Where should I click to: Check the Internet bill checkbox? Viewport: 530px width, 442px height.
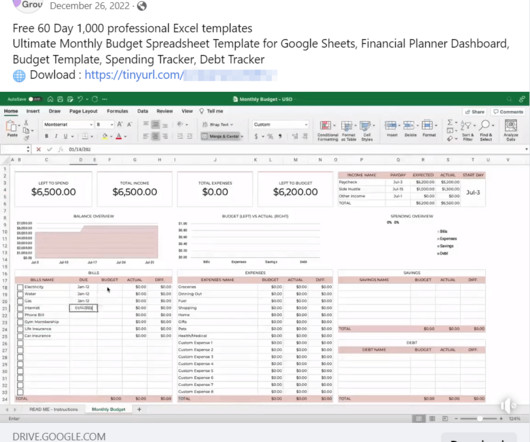click(x=20, y=308)
